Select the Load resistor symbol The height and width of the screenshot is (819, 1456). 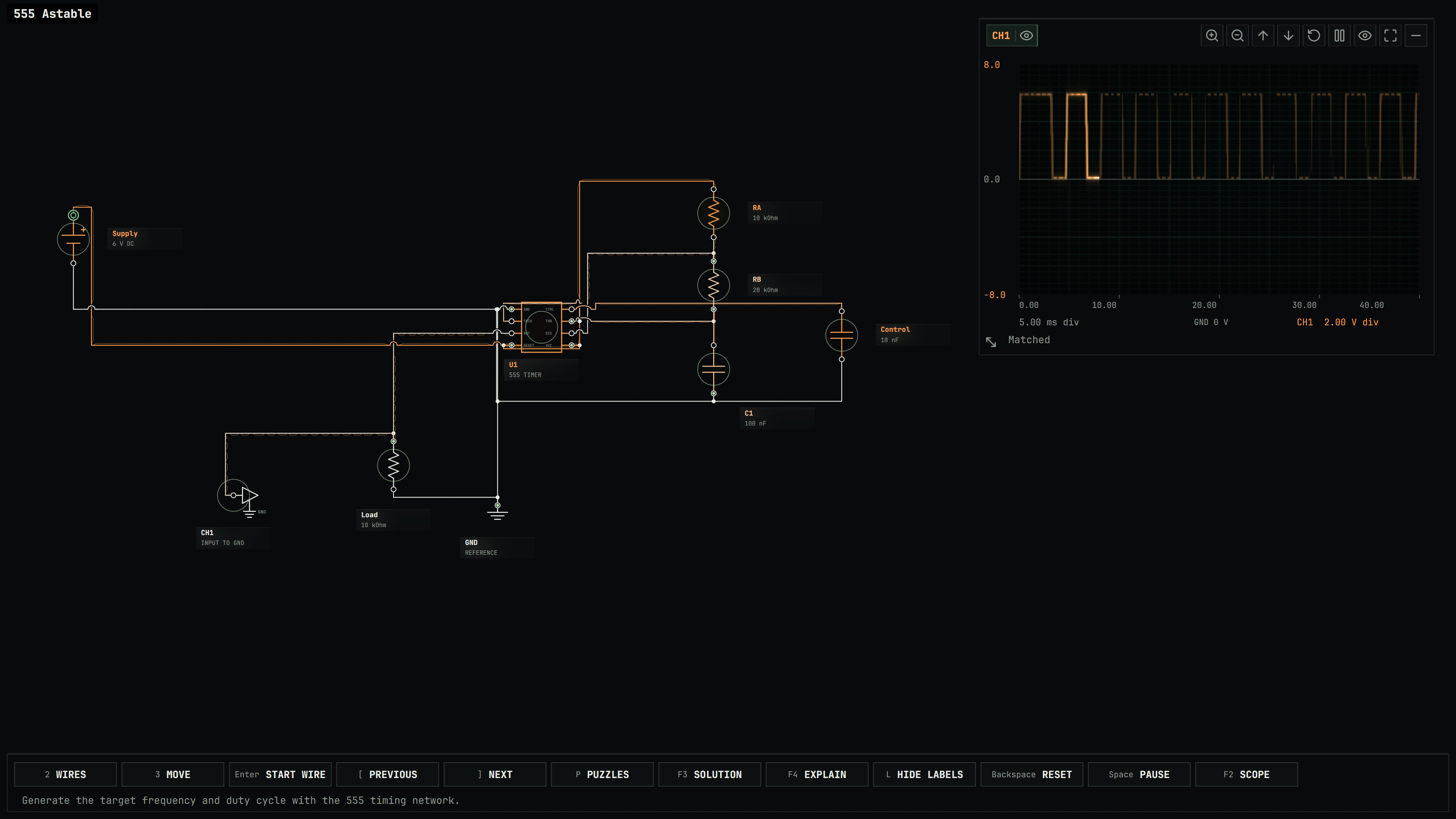click(394, 465)
